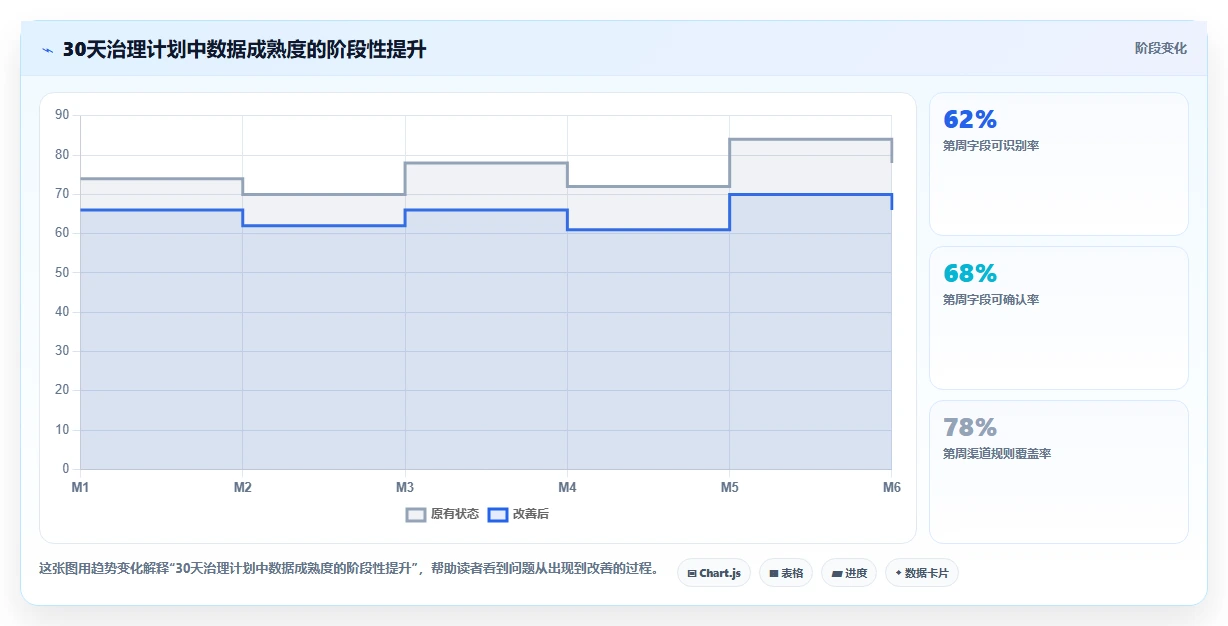Click the 第周字段可确认率 label
1228x626 pixels.
point(991,300)
